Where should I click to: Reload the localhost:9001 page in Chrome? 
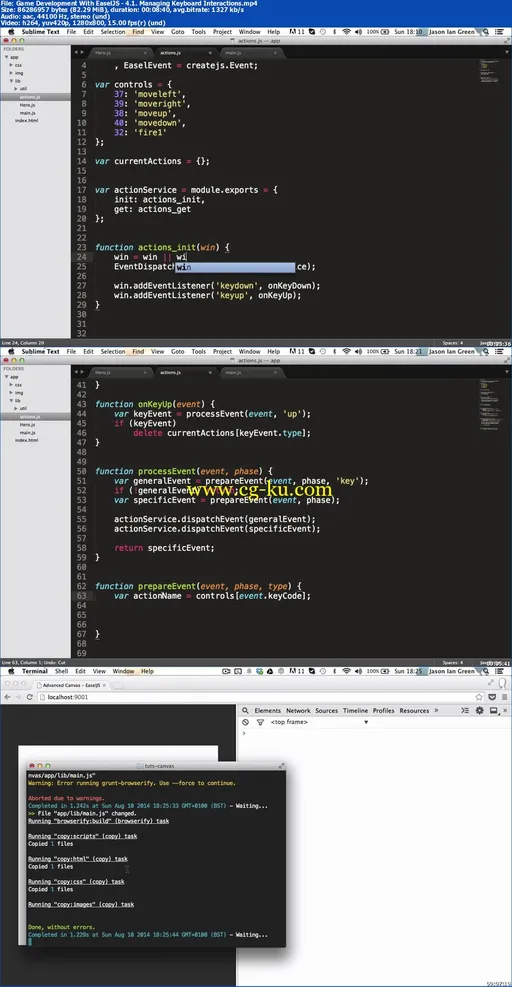pos(30,697)
